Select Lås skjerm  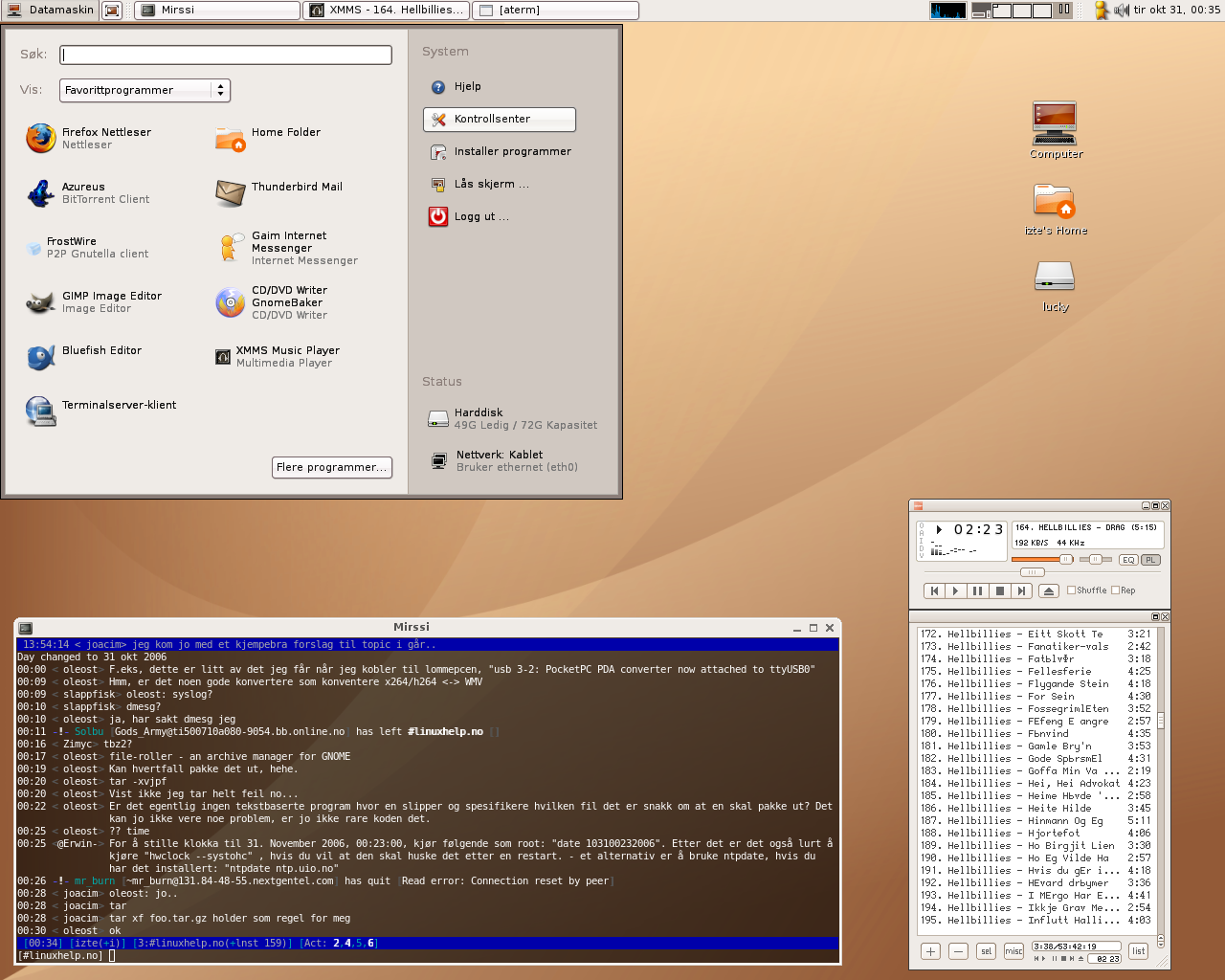[x=479, y=184]
